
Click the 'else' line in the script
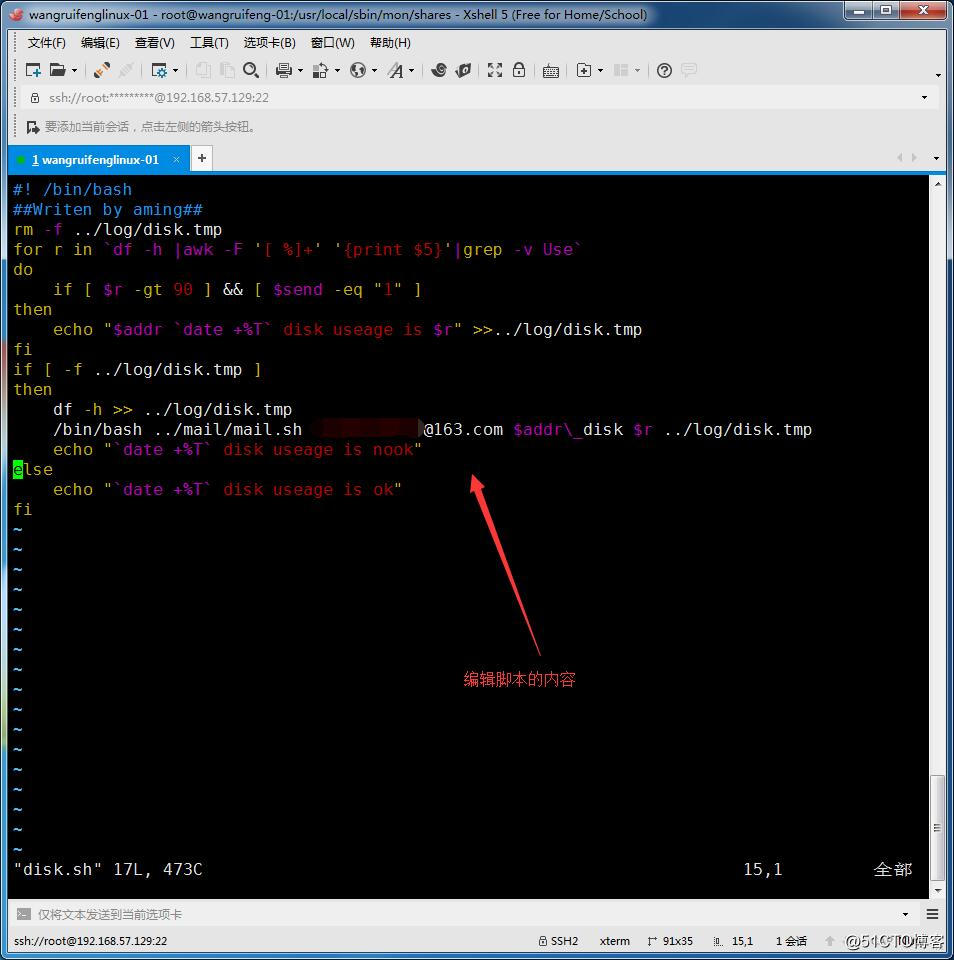(33, 470)
